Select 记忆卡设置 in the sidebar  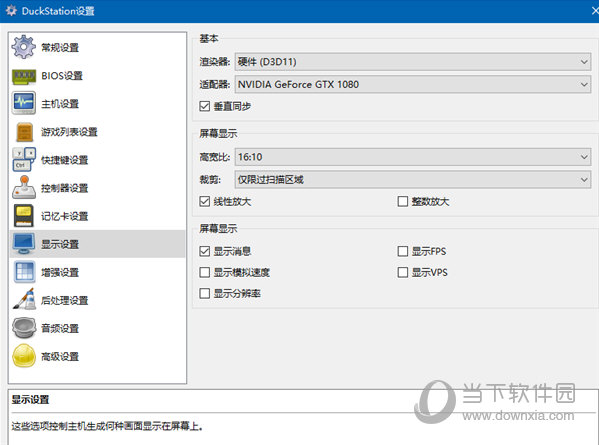tap(97, 216)
